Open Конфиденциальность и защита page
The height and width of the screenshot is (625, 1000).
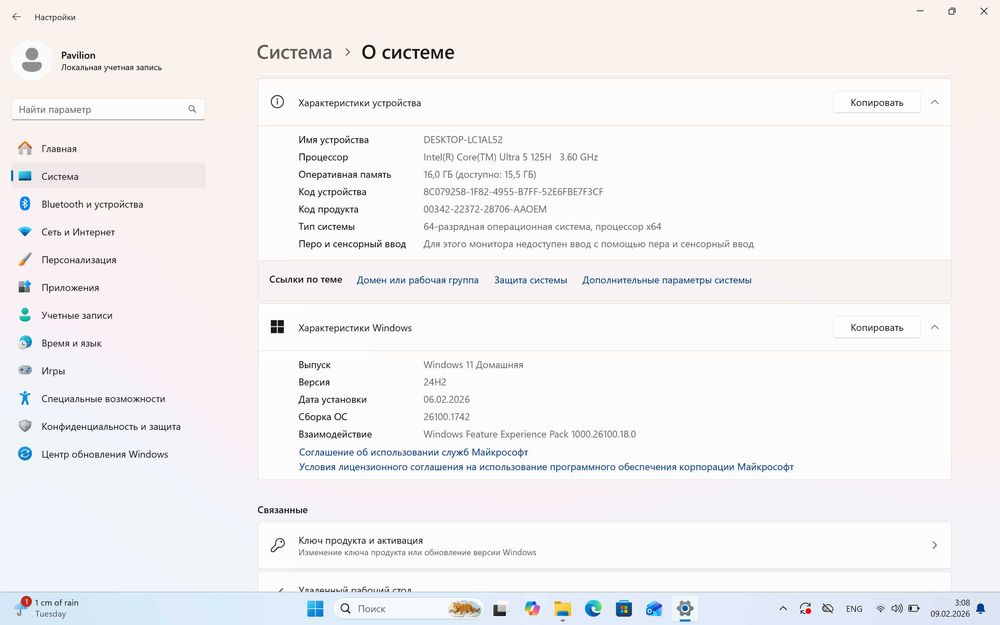(108, 426)
